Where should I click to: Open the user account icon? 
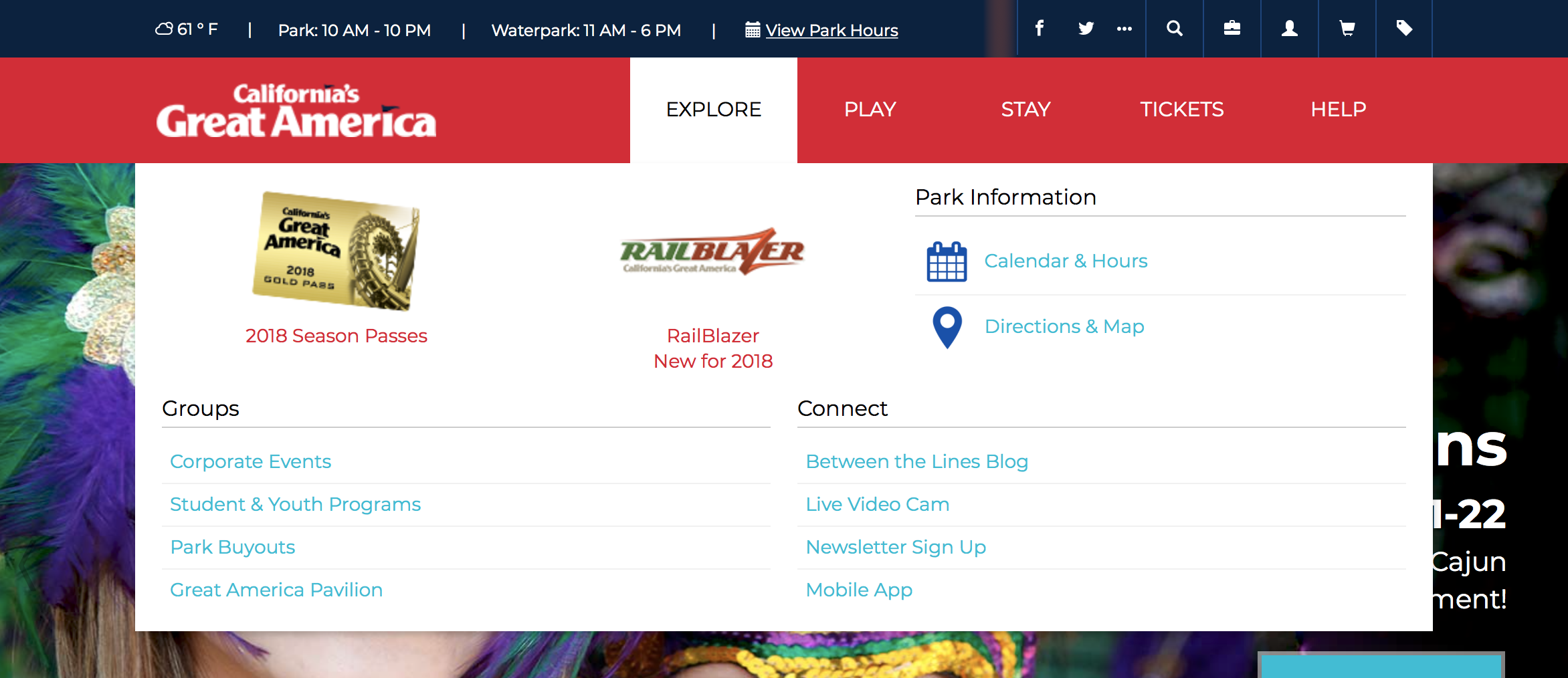click(1290, 28)
